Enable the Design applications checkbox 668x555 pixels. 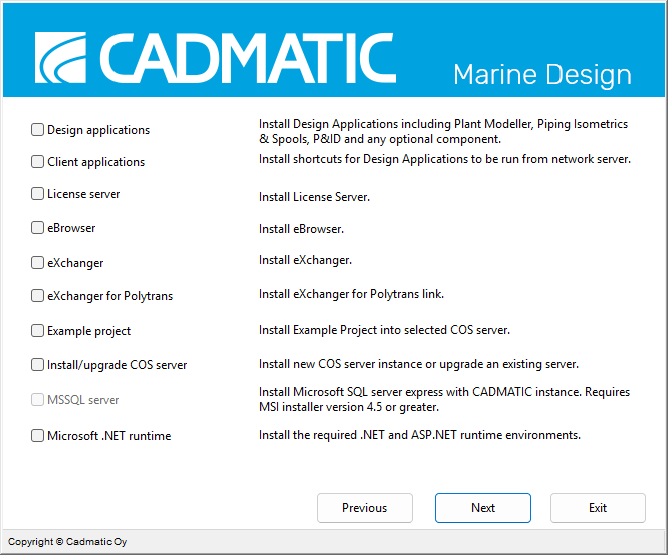pos(38,130)
